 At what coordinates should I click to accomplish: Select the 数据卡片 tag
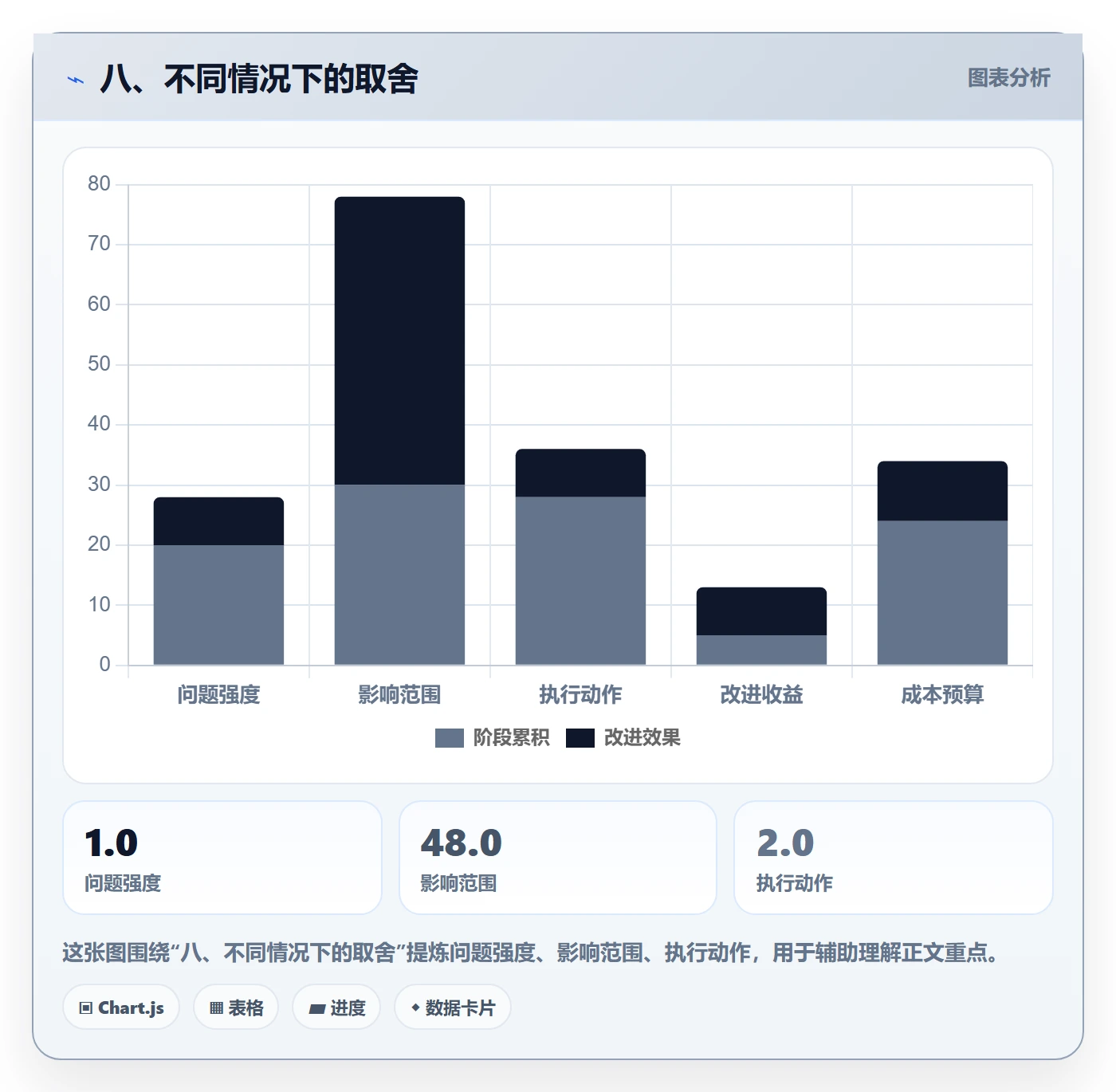pyautogui.click(x=453, y=1008)
